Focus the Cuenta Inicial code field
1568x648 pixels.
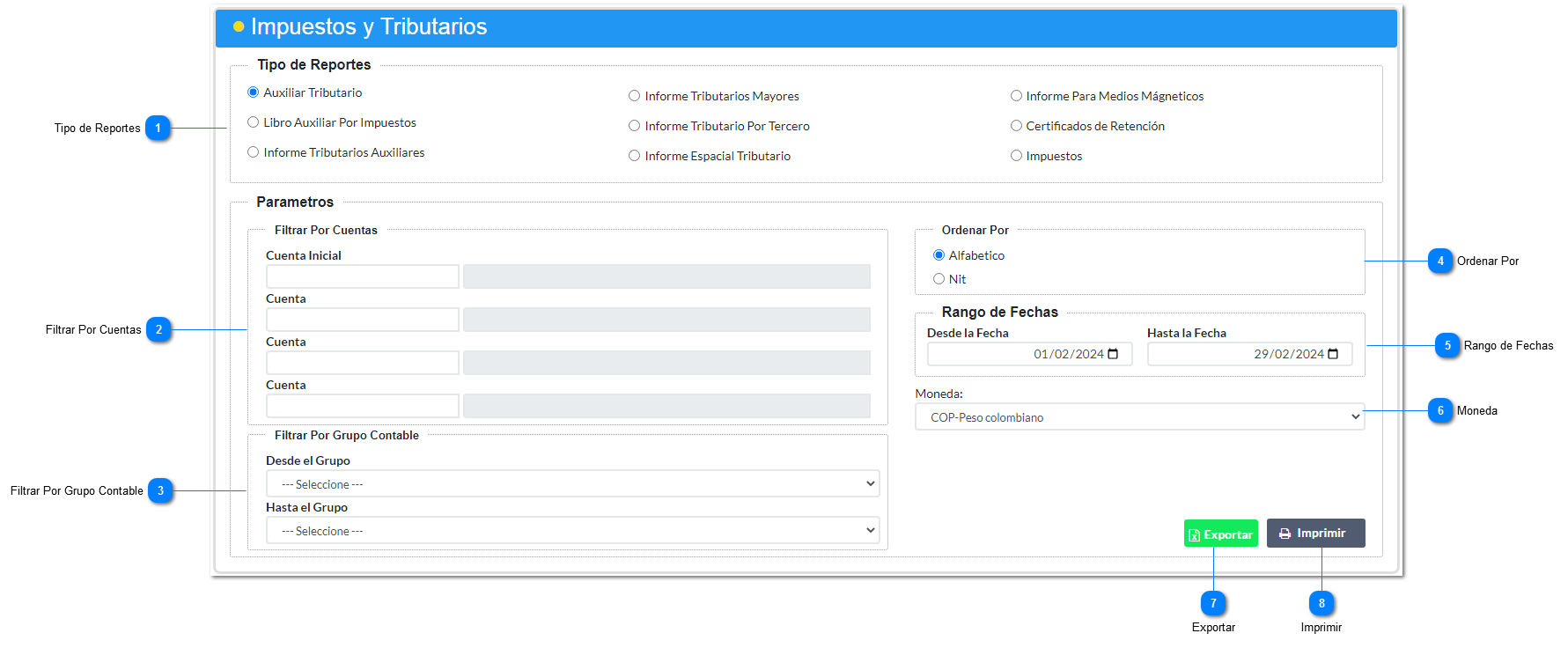coord(363,276)
